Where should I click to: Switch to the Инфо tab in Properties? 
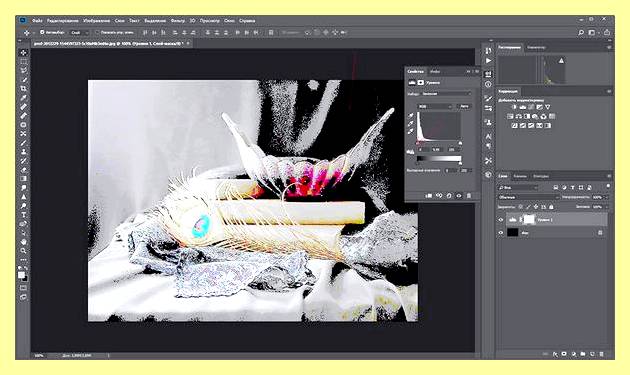(x=435, y=72)
